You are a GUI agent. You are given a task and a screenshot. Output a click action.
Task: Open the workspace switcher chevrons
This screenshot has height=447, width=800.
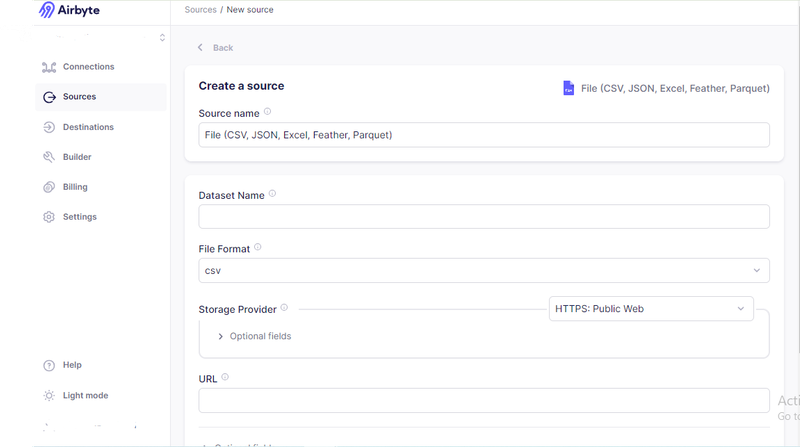click(162, 38)
